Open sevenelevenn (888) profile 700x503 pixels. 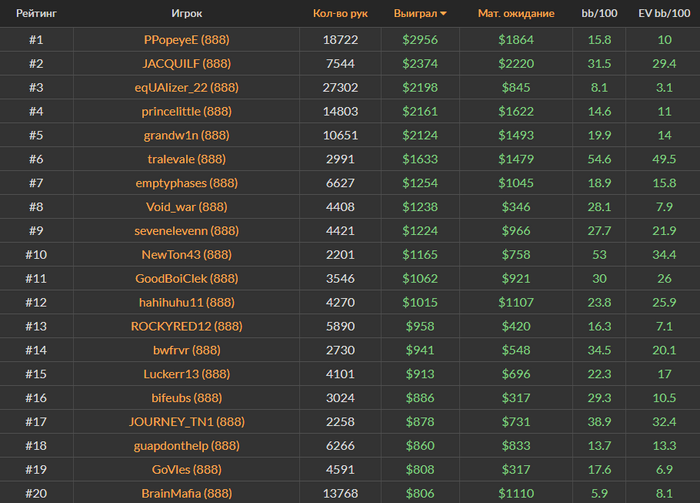pyautogui.click(x=186, y=231)
